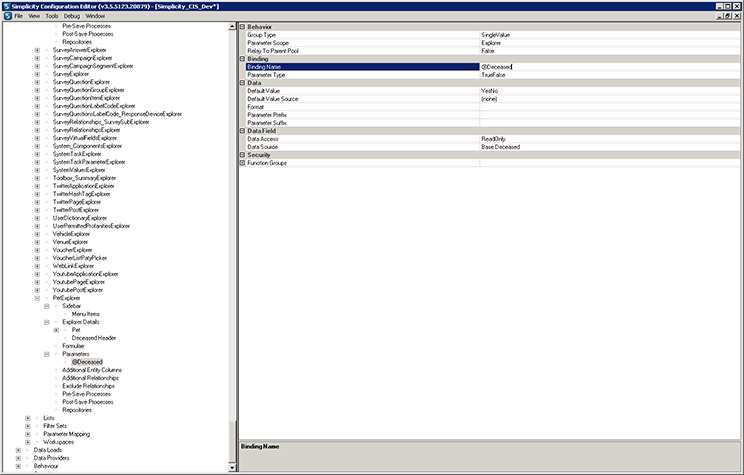
Task: Expand the SurveyAnswerExplorer node
Action: tap(37, 50)
